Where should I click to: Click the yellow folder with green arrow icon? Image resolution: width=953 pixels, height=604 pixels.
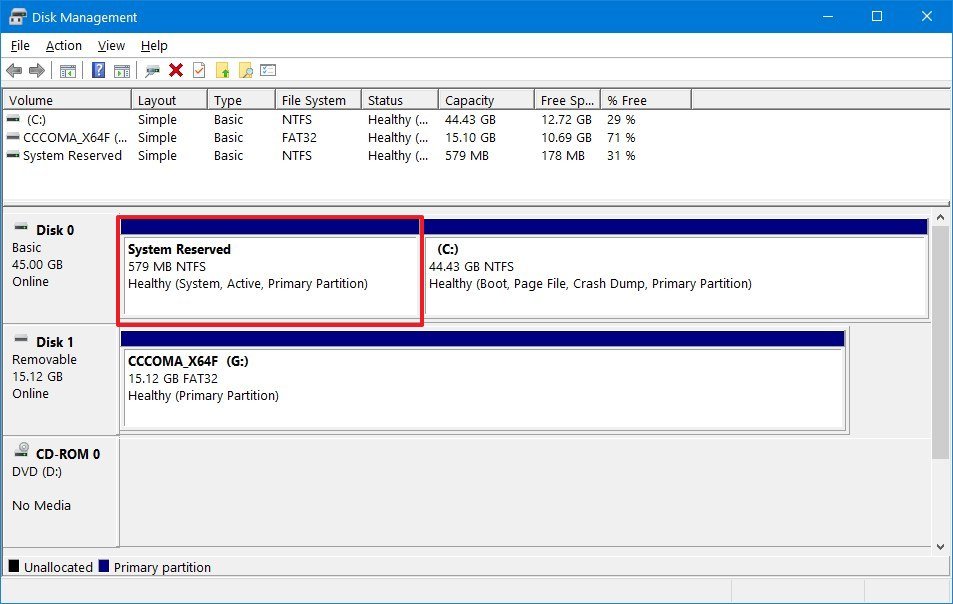point(223,70)
